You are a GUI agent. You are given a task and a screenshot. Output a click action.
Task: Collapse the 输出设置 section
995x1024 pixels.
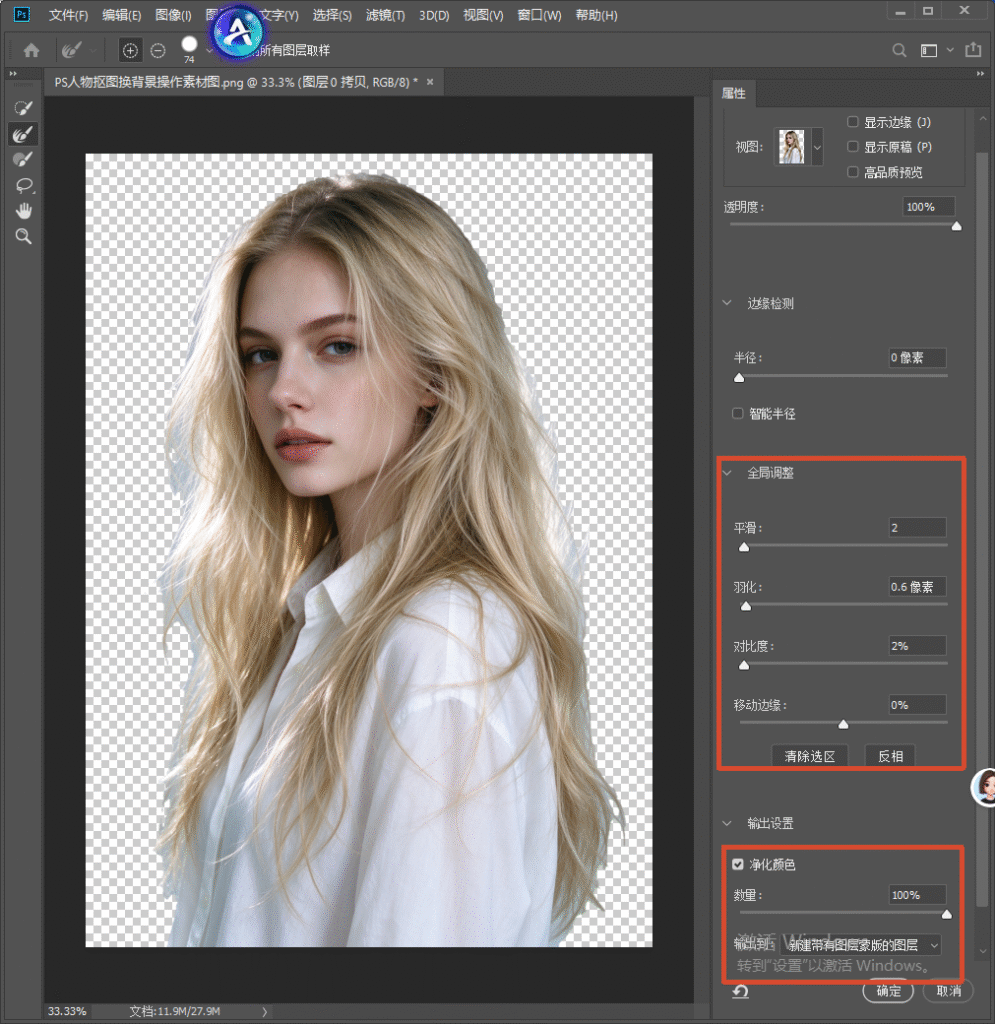[x=727, y=823]
